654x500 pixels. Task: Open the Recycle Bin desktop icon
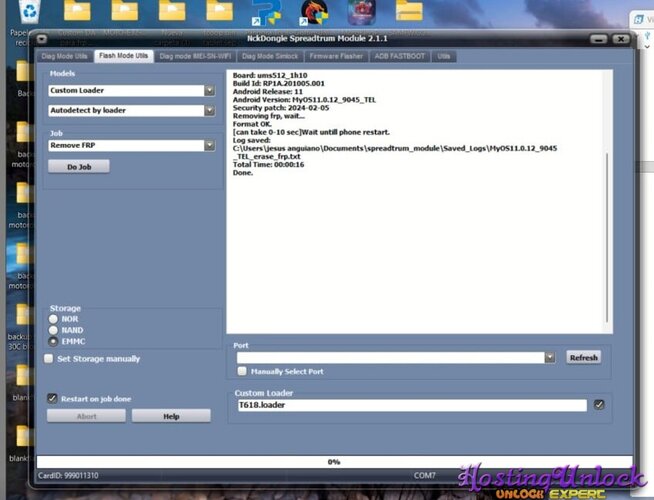30,11
